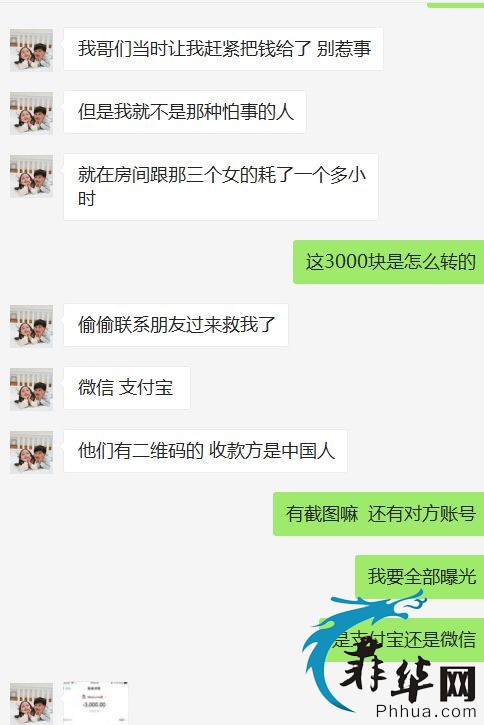This screenshot has width=484, height=725.
Task: Select message 偷偷联系朋友过来救我了
Action: (x=176, y=325)
